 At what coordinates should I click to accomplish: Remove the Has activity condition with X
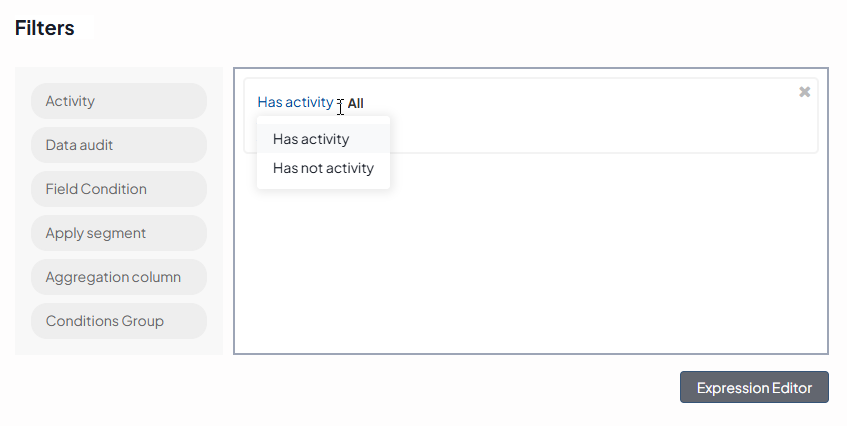[804, 92]
